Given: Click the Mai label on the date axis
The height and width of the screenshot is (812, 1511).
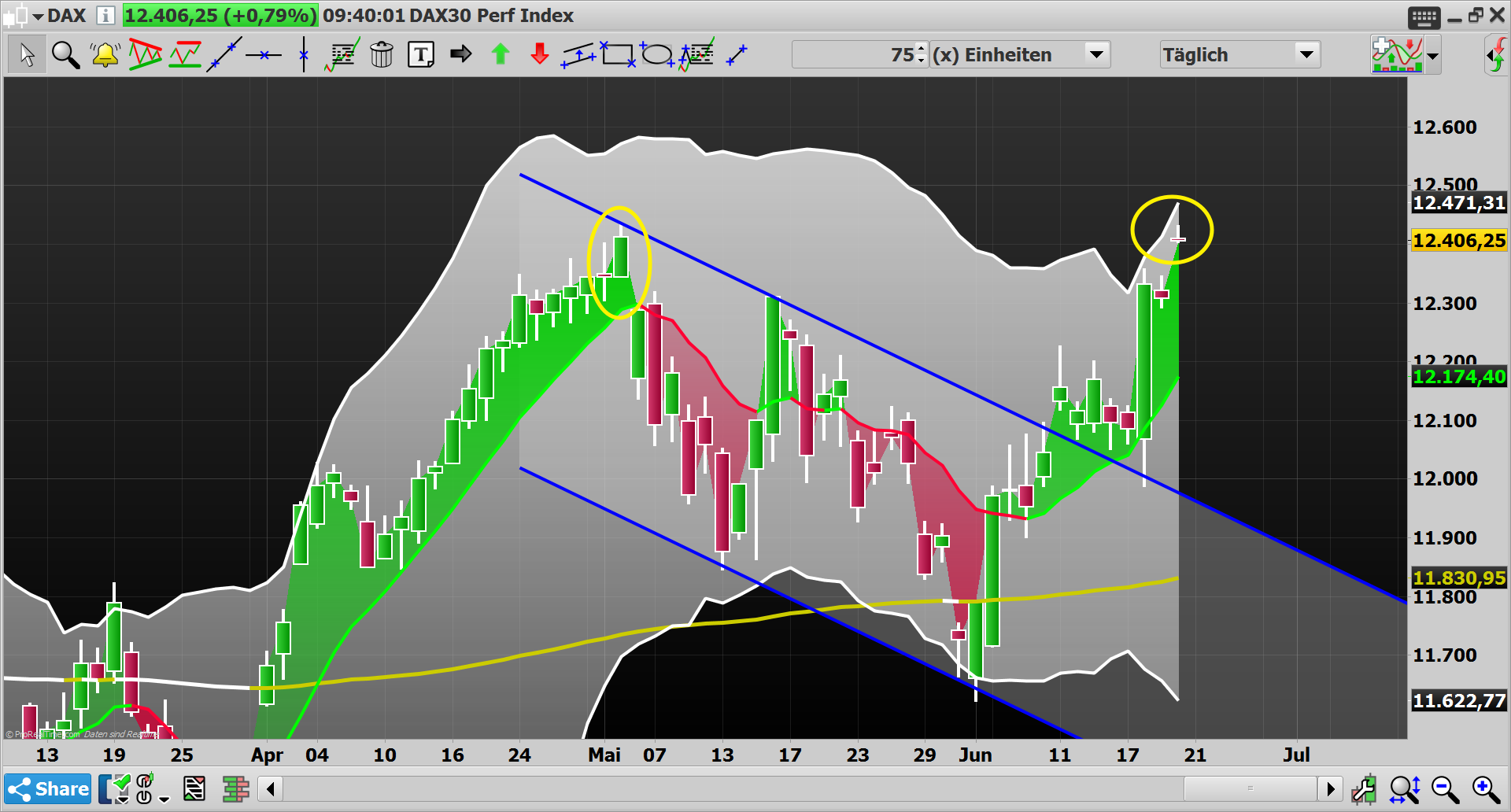Looking at the screenshot, I should (x=604, y=755).
